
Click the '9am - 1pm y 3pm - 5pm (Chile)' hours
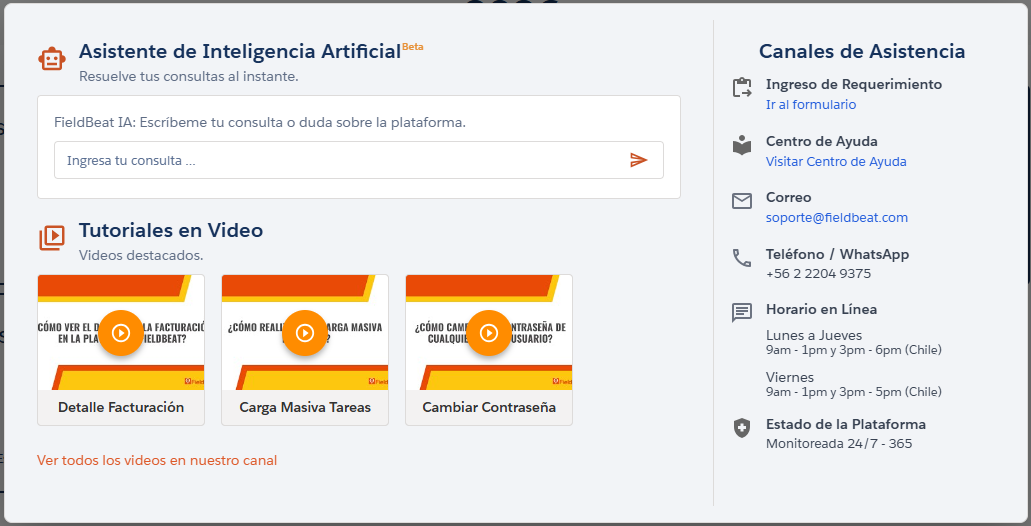(x=853, y=392)
